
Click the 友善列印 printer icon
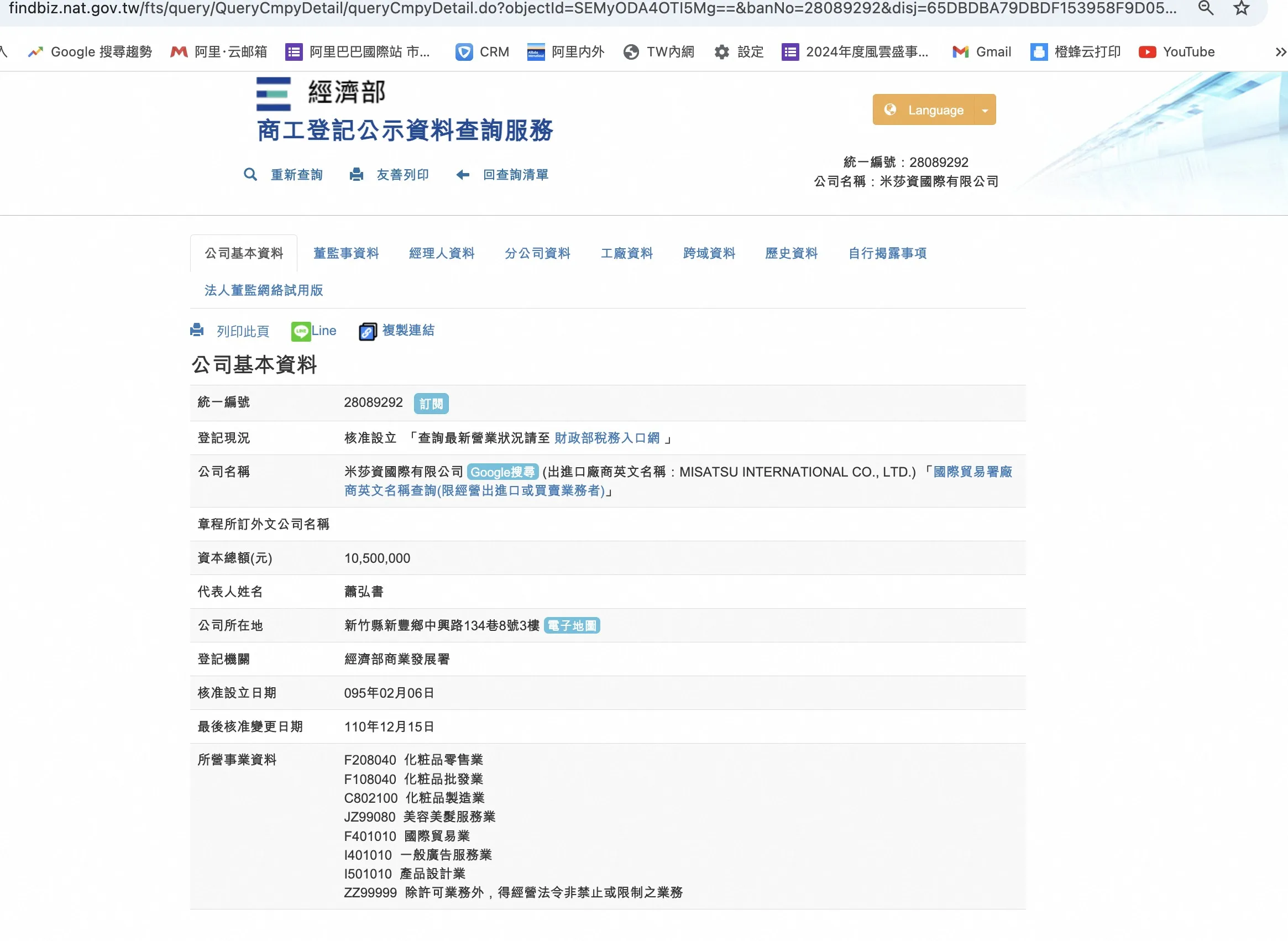(357, 174)
